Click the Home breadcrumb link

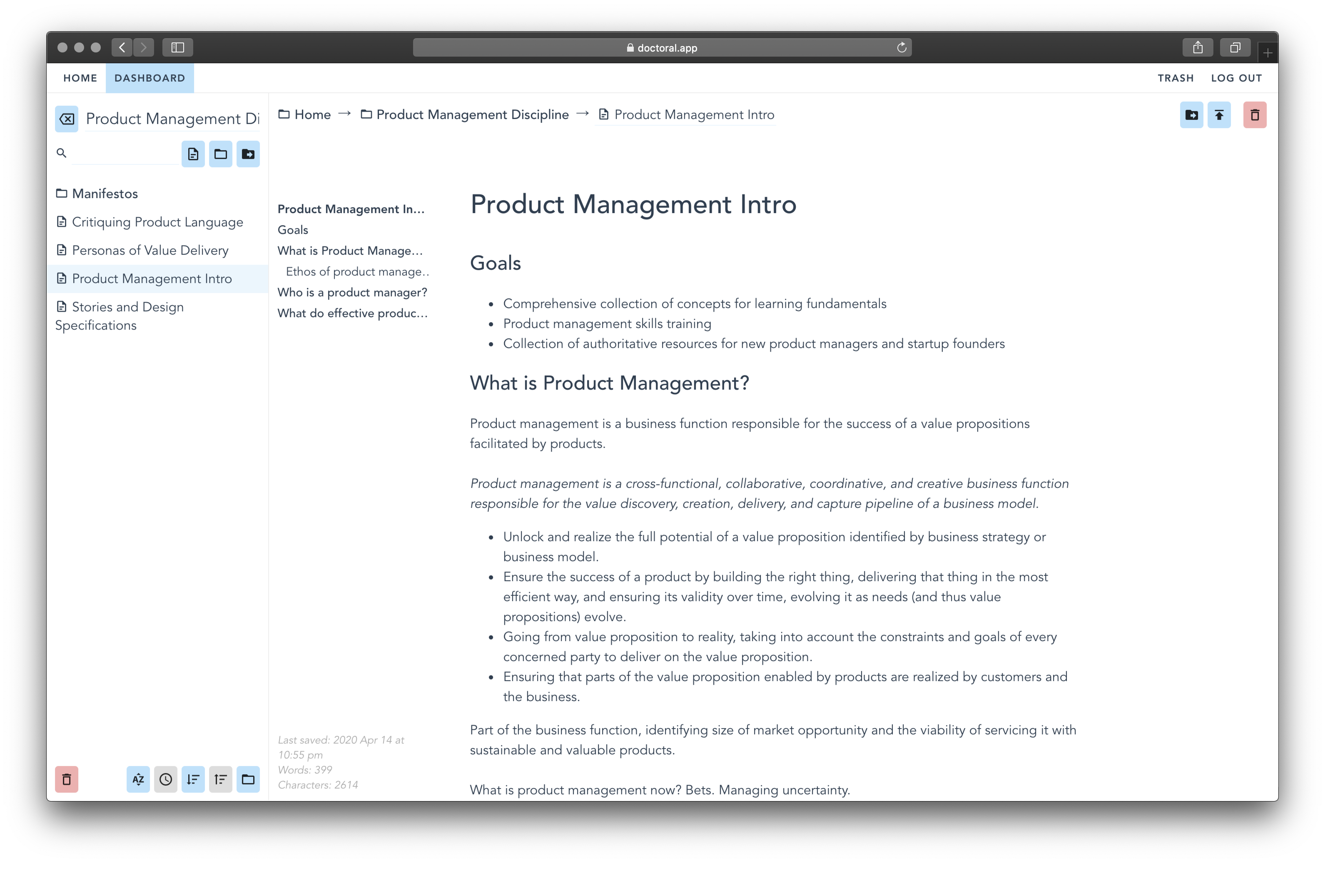tap(305, 114)
